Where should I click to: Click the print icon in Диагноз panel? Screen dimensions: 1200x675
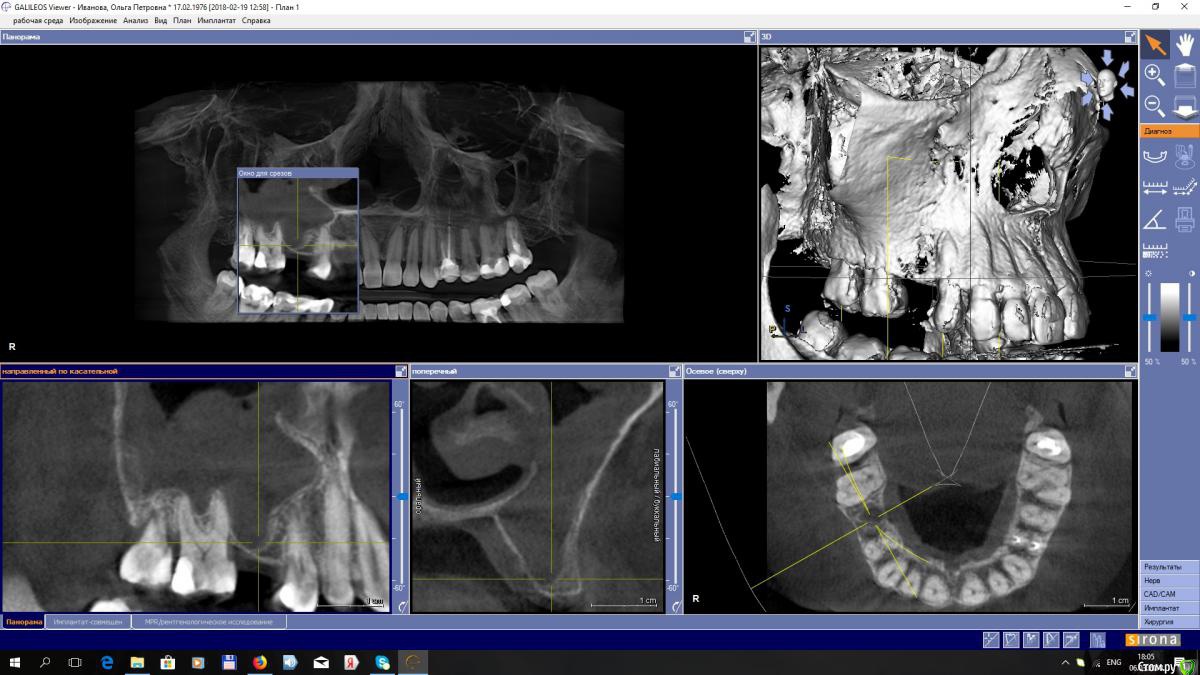click(x=1185, y=219)
